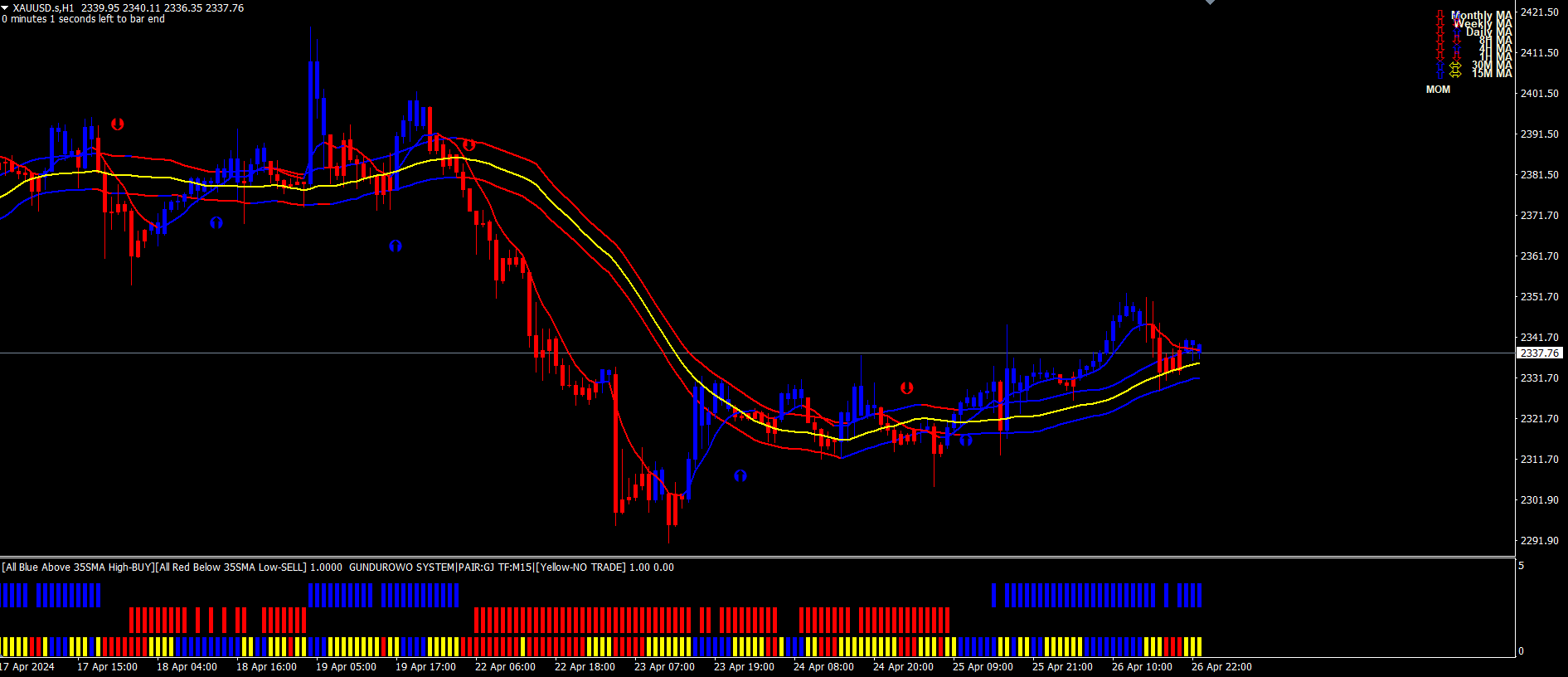Open the XAUUSD.s,H1 chart menu triangle

(x=5, y=7)
